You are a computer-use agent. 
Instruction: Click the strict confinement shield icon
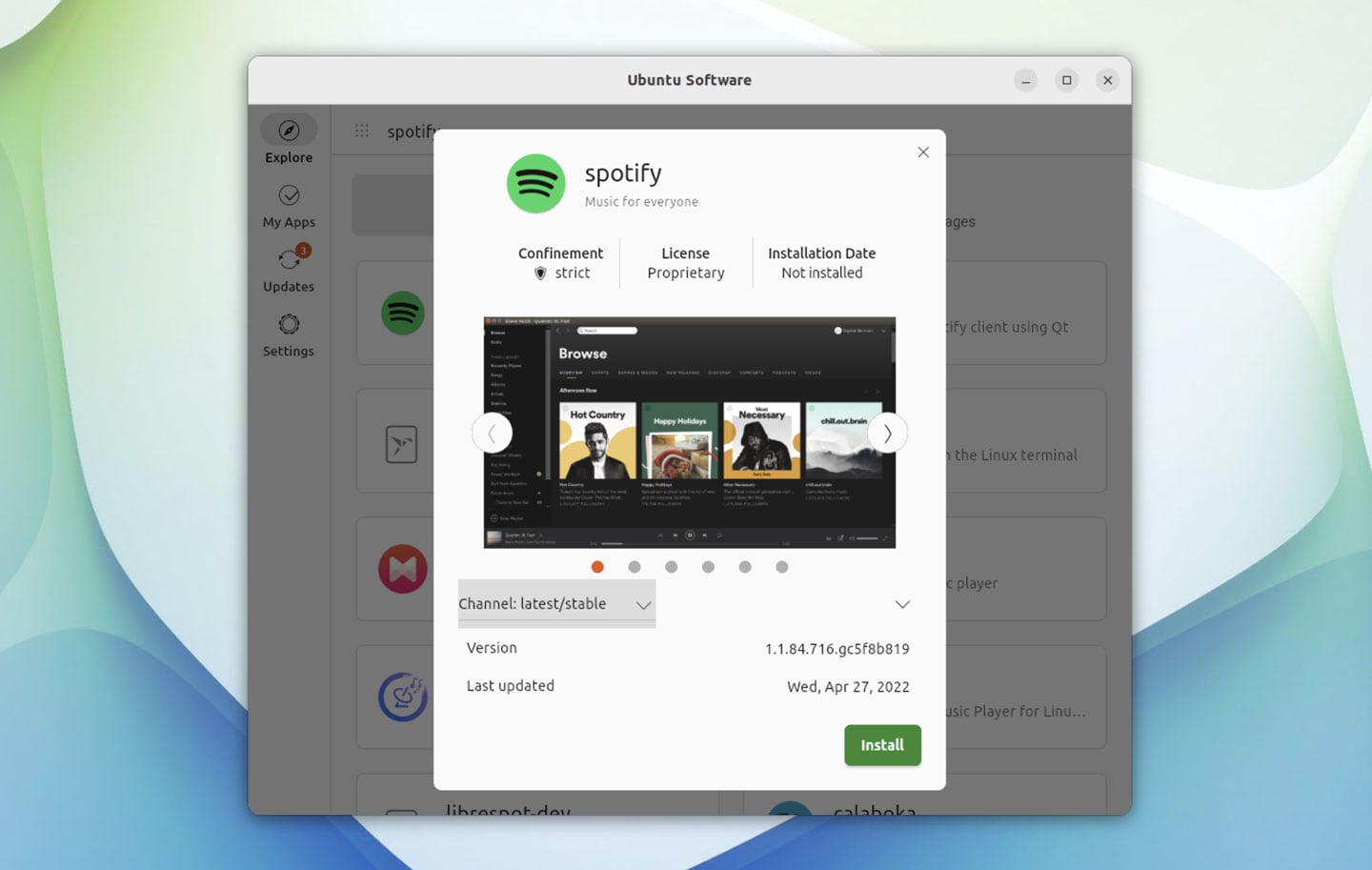(540, 273)
